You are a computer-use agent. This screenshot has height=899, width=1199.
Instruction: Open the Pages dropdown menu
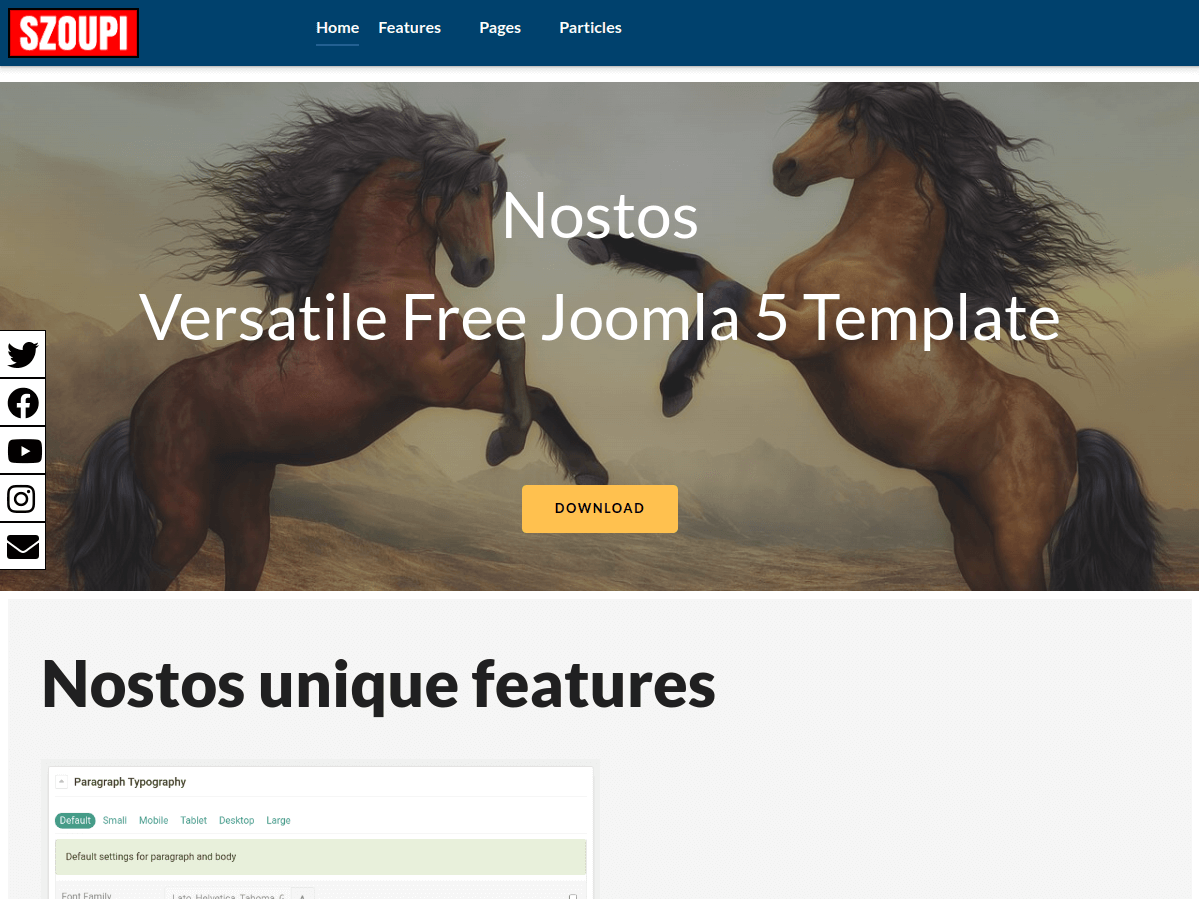coord(500,28)
